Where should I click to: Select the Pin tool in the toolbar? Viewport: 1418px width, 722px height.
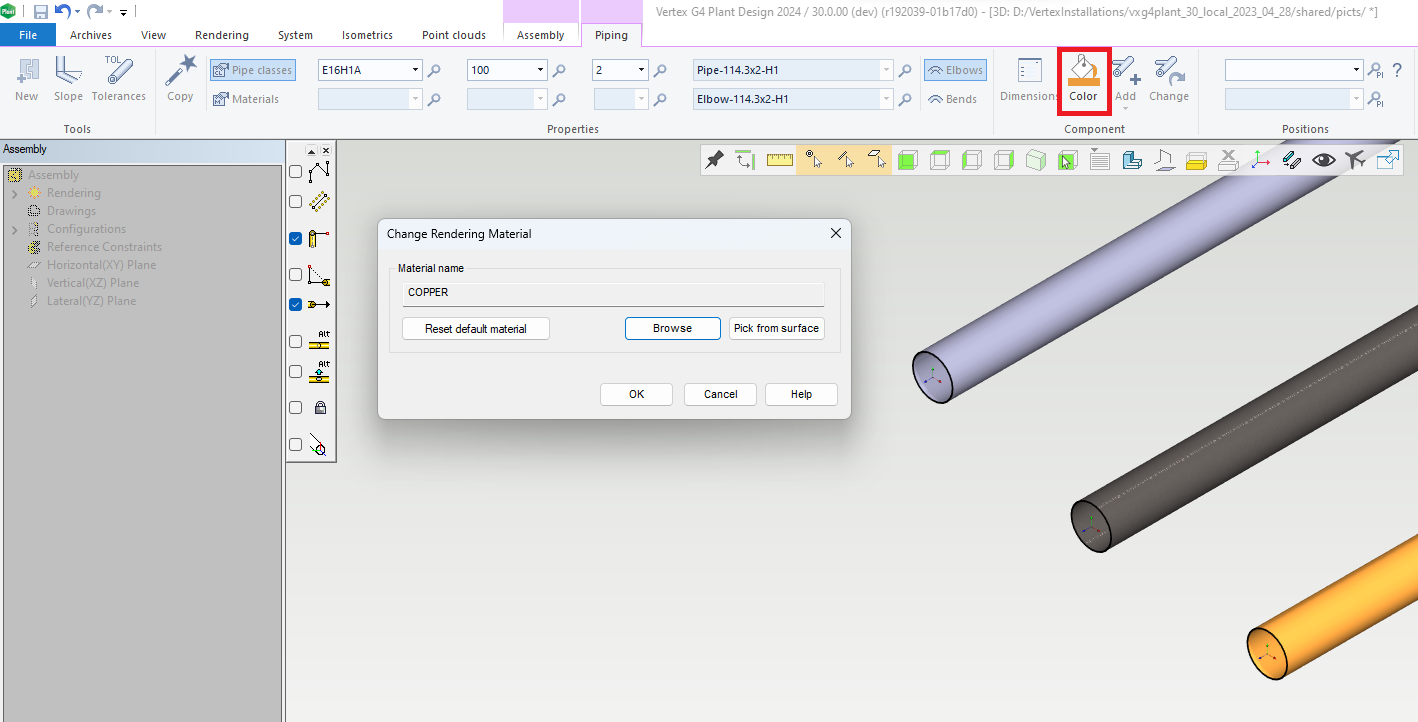click(x=714, y=159)
